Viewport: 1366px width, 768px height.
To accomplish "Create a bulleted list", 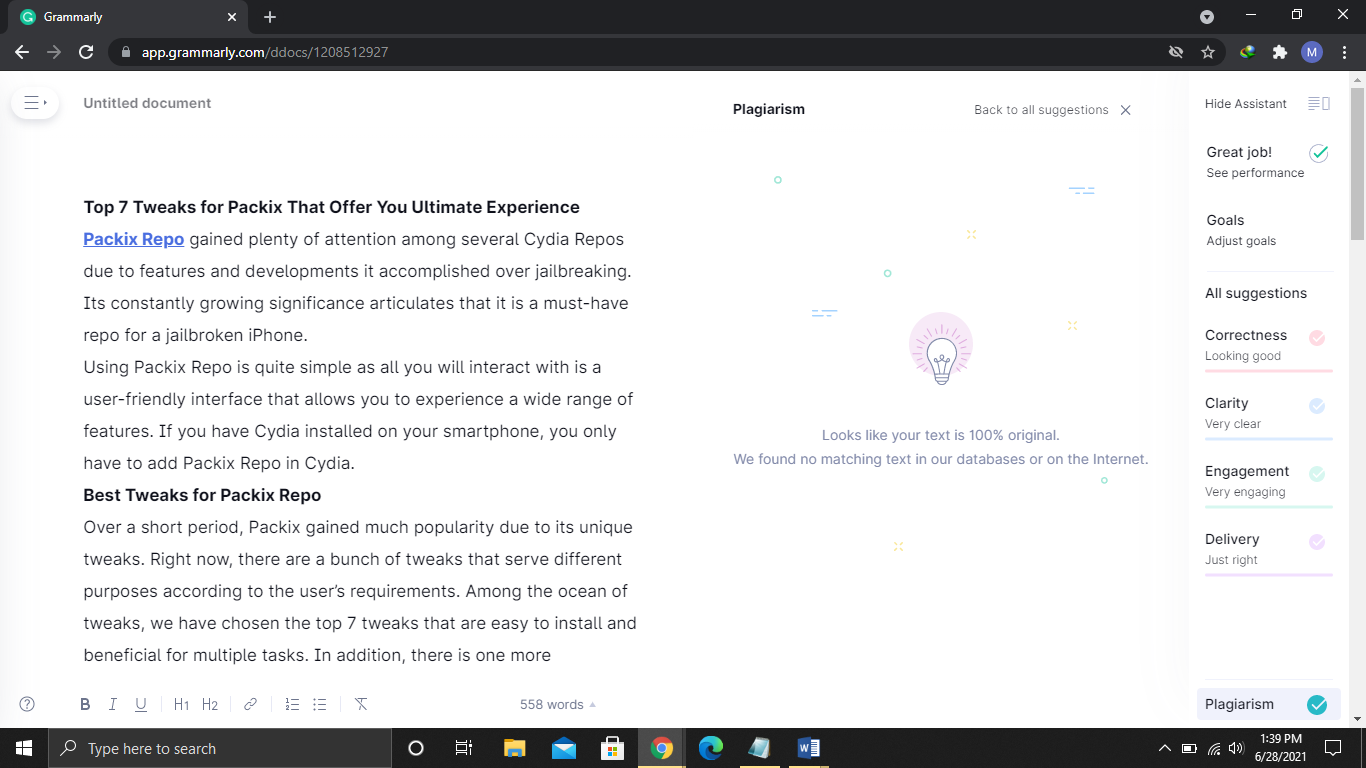I will pos(320,704).
